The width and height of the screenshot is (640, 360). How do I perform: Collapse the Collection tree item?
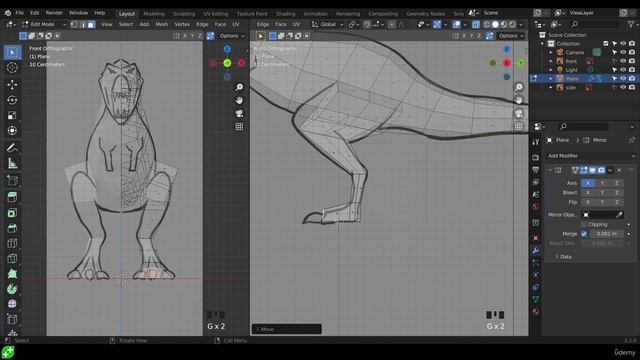coord(542,44)
